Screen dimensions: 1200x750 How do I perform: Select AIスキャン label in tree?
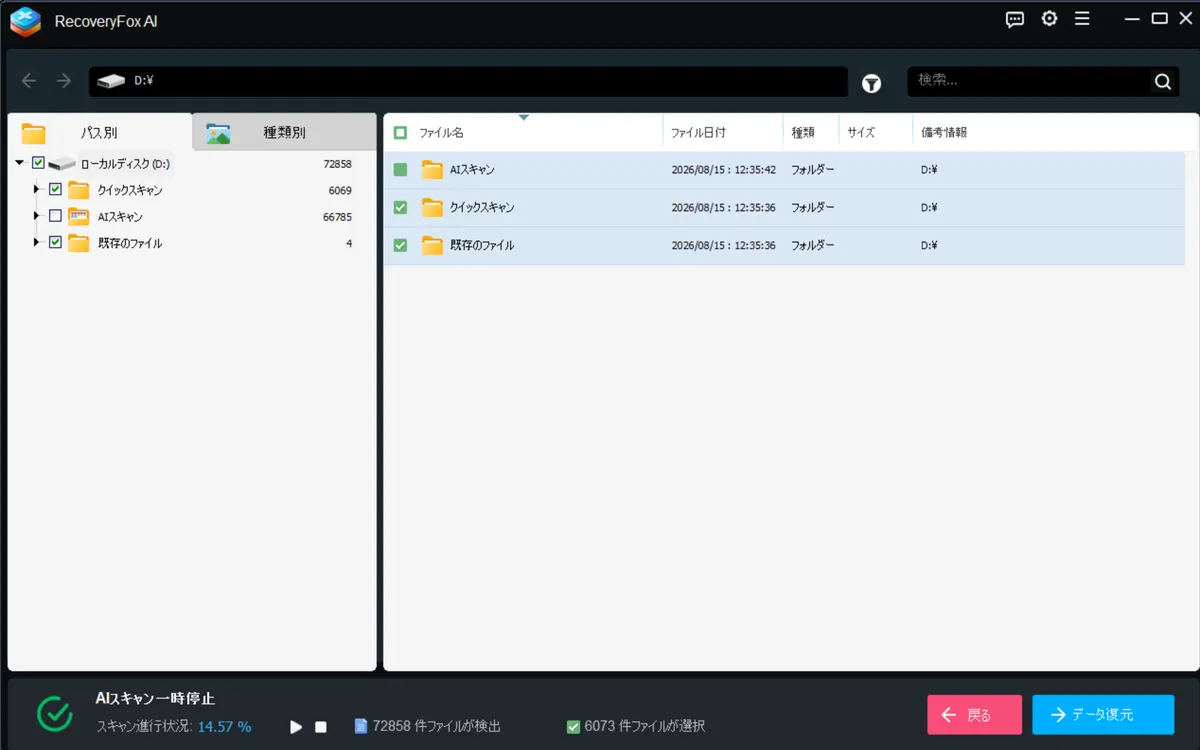[120, 217]
